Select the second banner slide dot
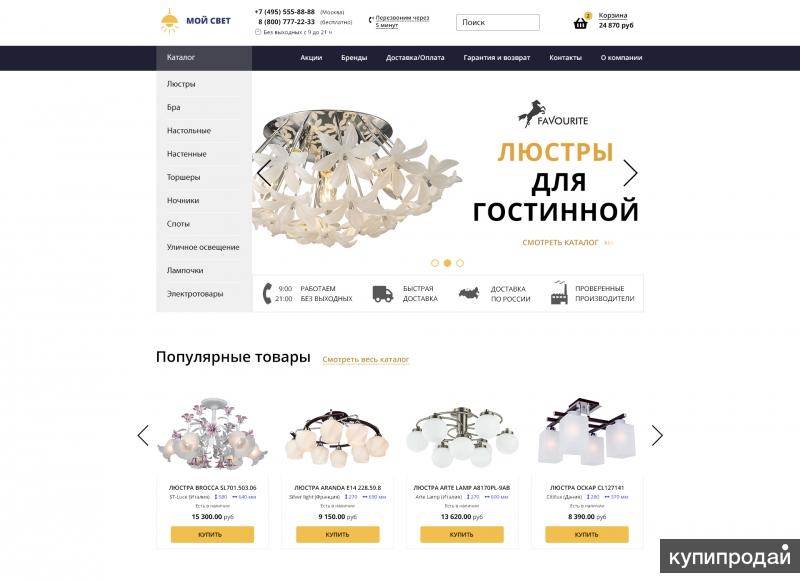The height and width of the screenshot is (582, 800). (x=447, y=263)
